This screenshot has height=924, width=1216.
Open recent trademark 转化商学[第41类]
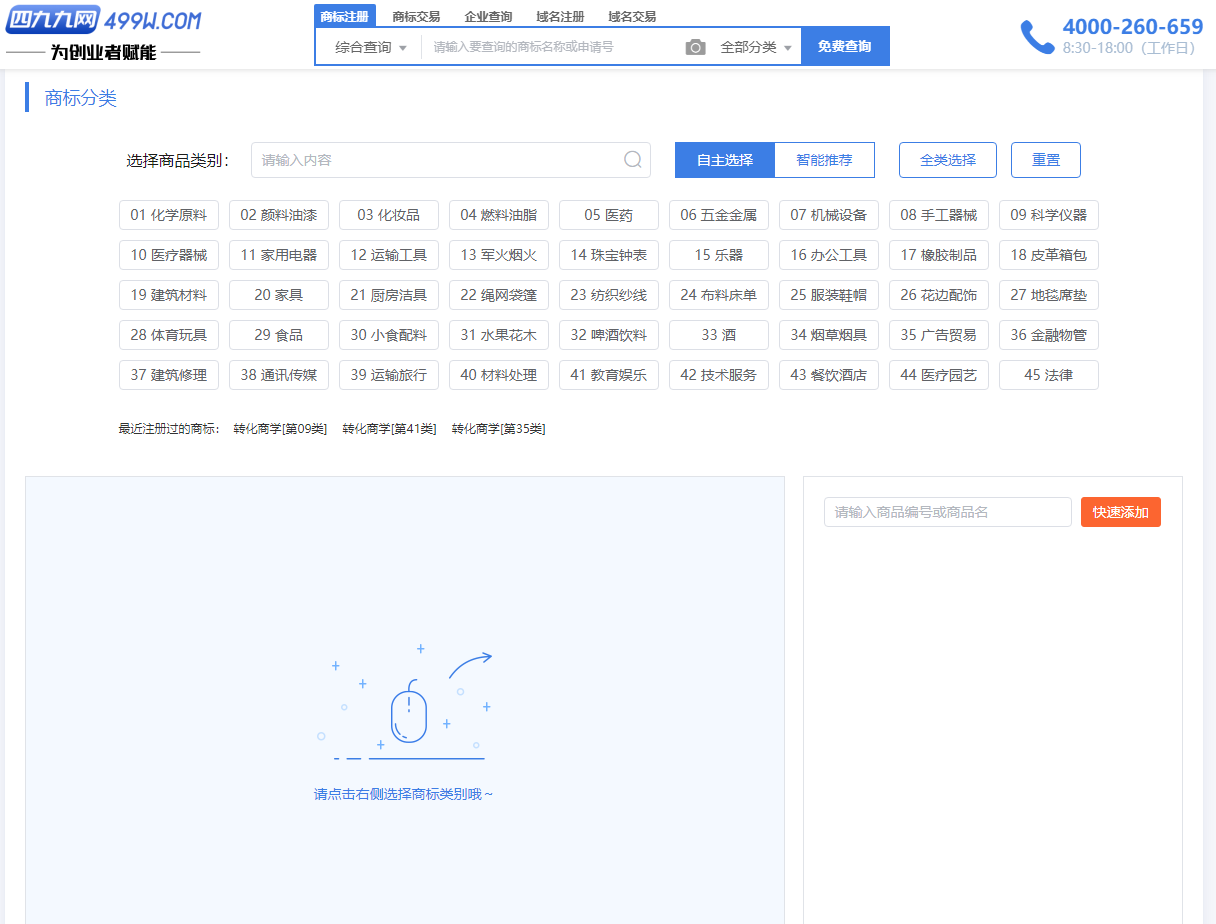pyautogui.click(x=389, y=429)
